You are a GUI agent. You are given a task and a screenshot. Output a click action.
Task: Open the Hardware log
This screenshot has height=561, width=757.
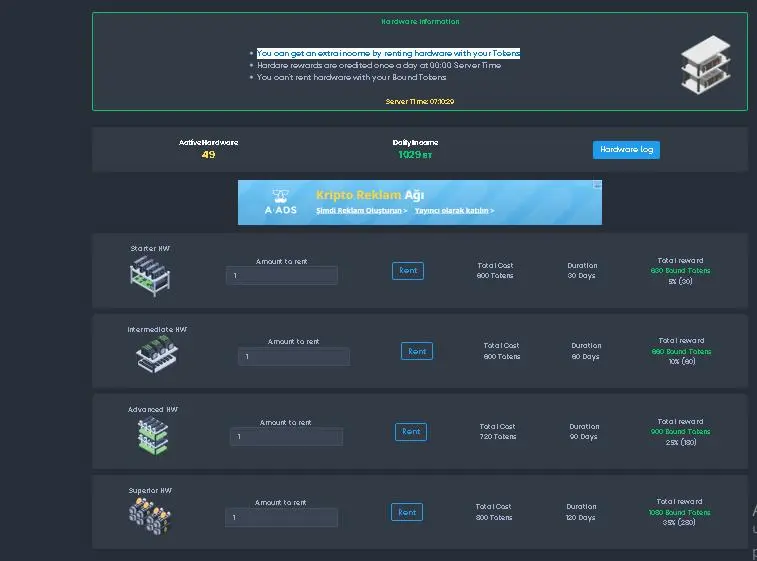click(x=626, y=150)
